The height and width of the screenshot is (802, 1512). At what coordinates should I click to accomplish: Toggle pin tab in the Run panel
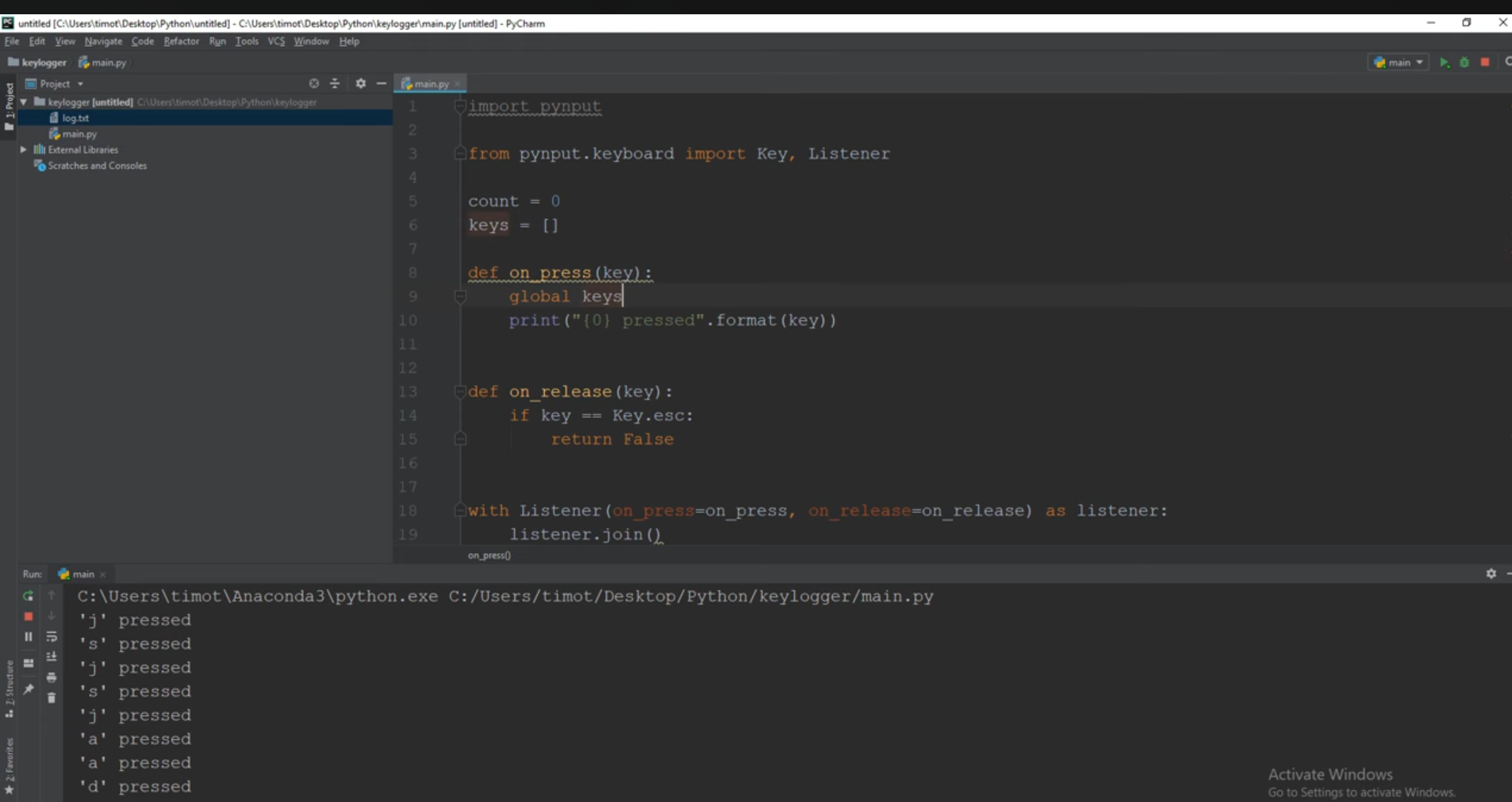29,689
